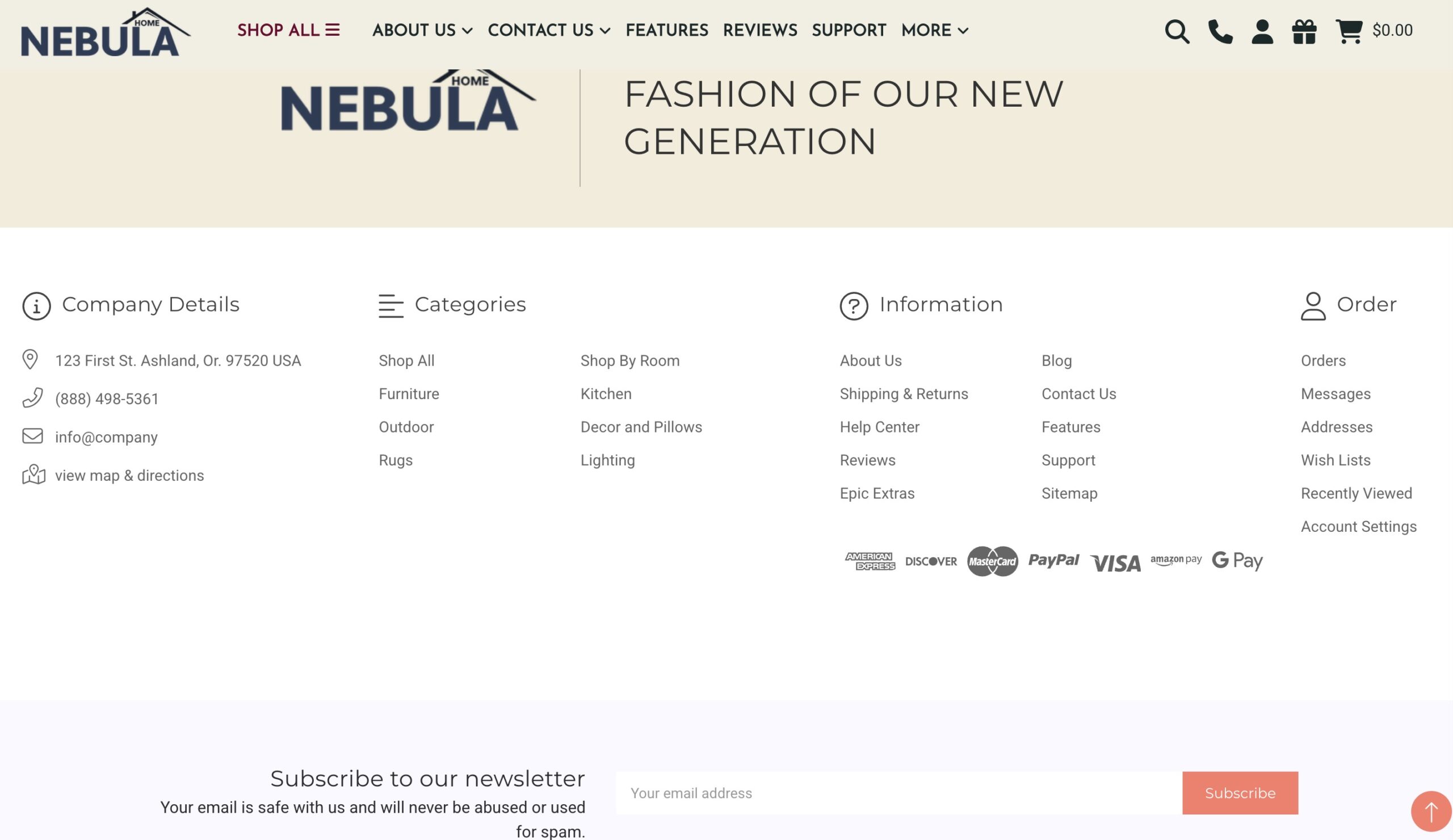Open the Account Settings link
The height and width of the screenshot is (840, 1453).
coord(1358,526)
